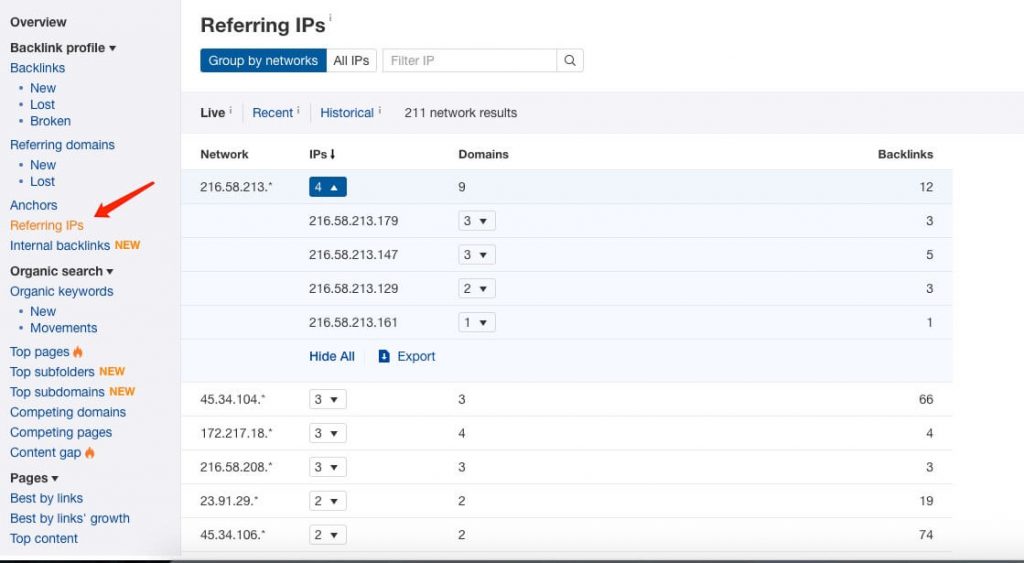The height and width of the screenshot is (563, 1024).
Task: Expand domains dropdown for 216.58.213.161
Action: 477,323
